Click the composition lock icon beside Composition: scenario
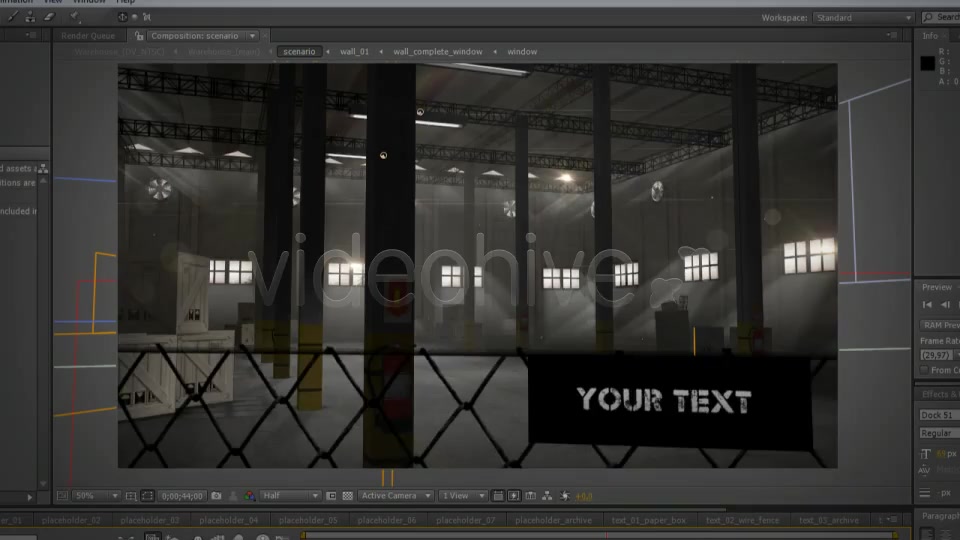Screen dimensions: 960x540 [139, 36]
